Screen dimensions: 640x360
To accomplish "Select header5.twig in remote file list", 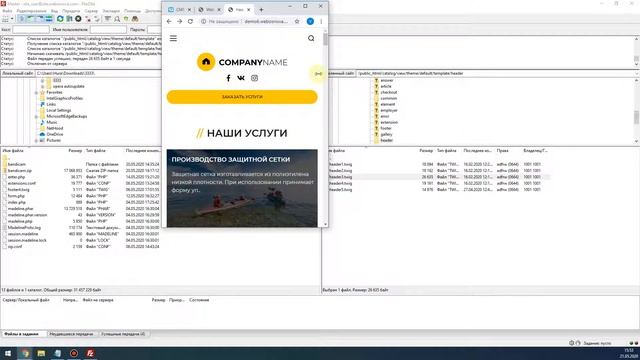I will [340, 190].
